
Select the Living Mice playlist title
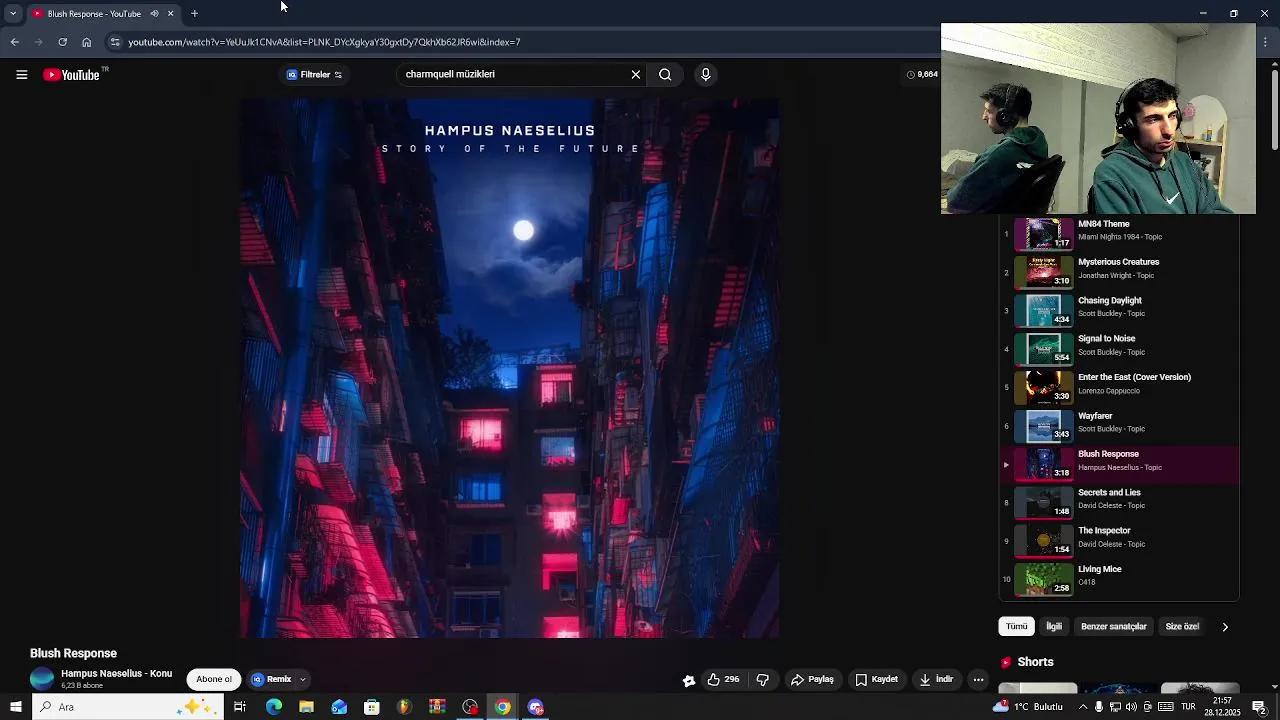click(x=1099, y=570)
